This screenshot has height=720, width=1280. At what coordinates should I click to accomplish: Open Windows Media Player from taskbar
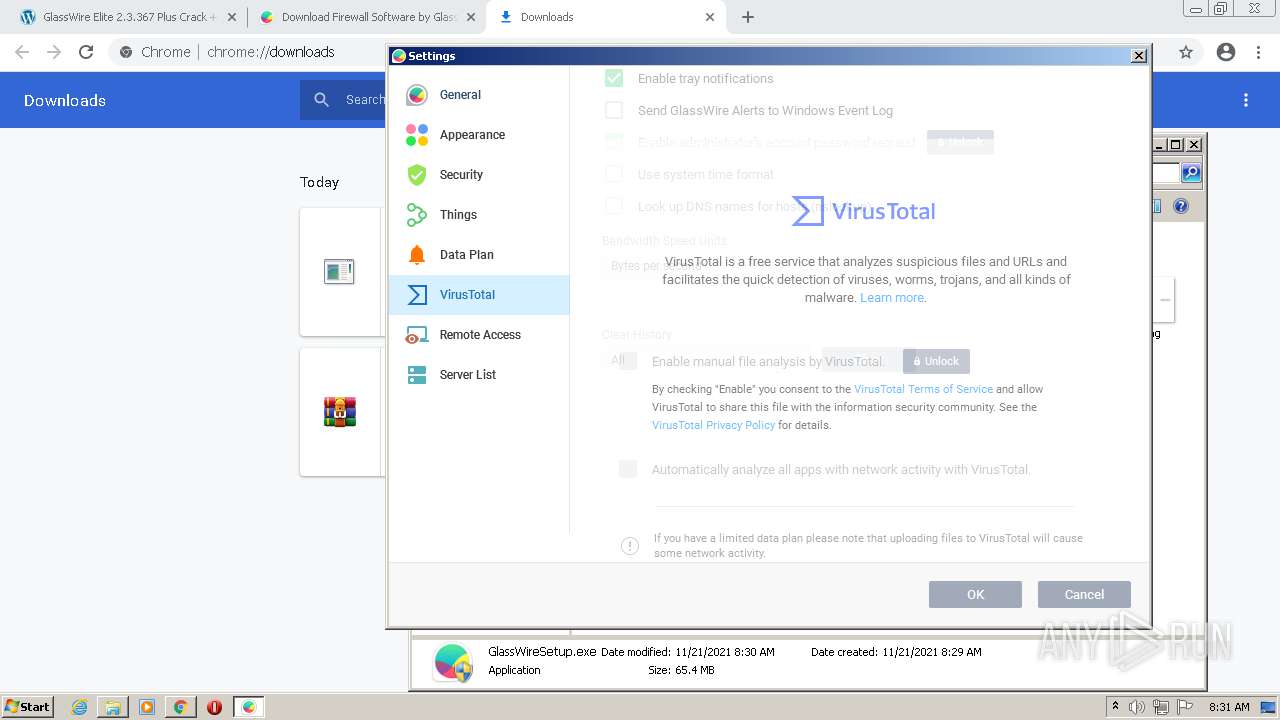[147, 707]
